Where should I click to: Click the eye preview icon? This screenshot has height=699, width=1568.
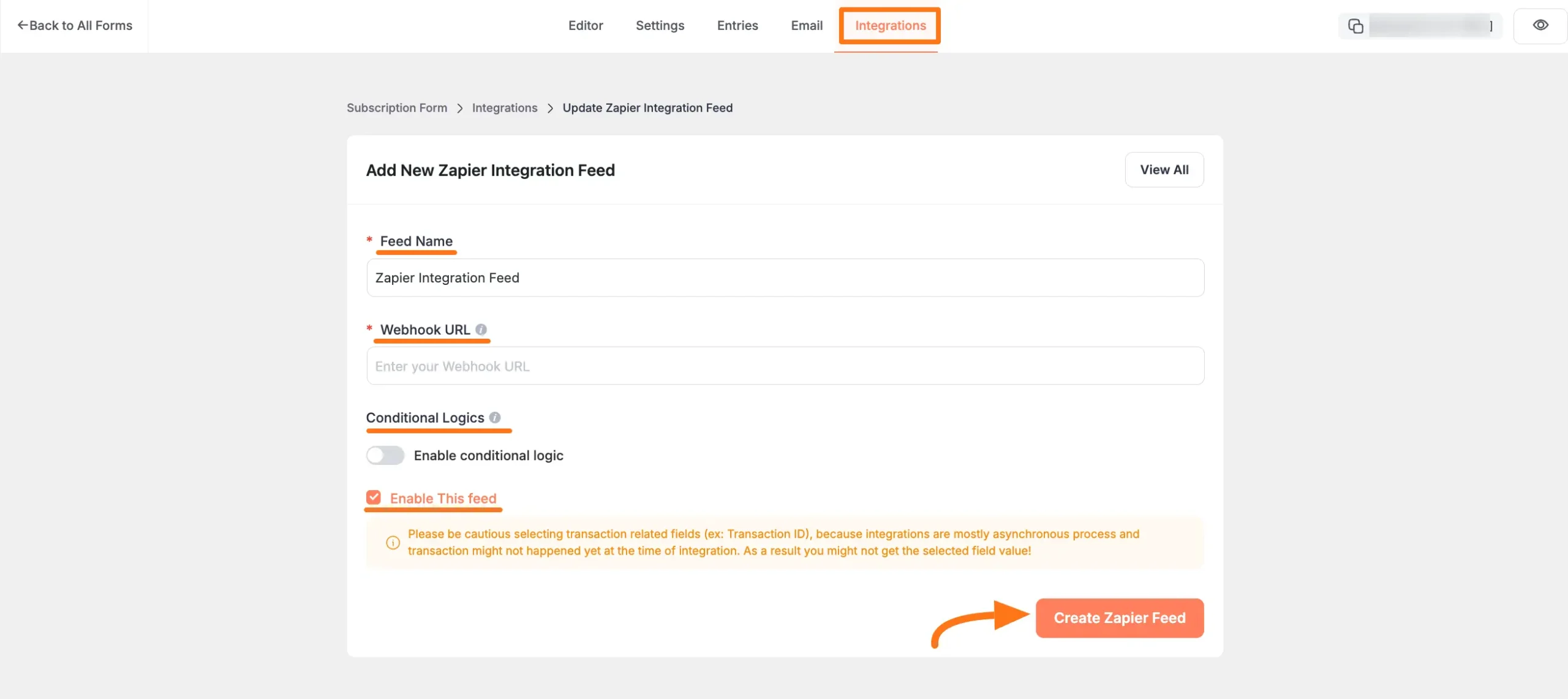[x=1540, y=25]
